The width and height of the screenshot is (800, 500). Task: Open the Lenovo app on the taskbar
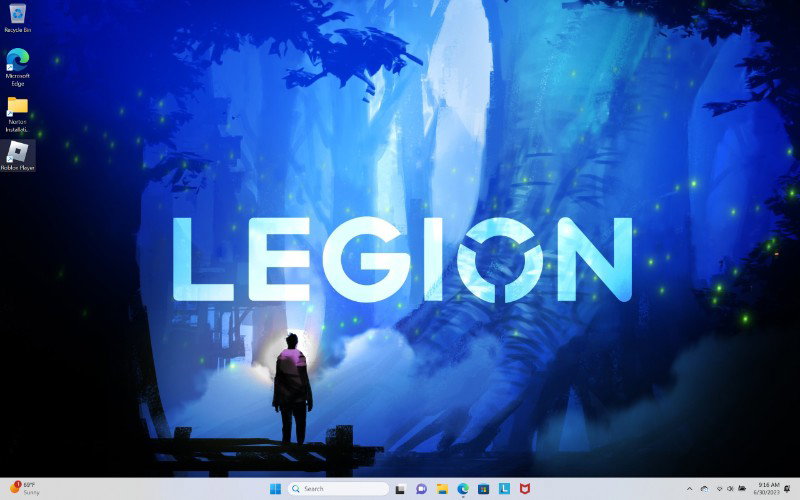[504, 489]
